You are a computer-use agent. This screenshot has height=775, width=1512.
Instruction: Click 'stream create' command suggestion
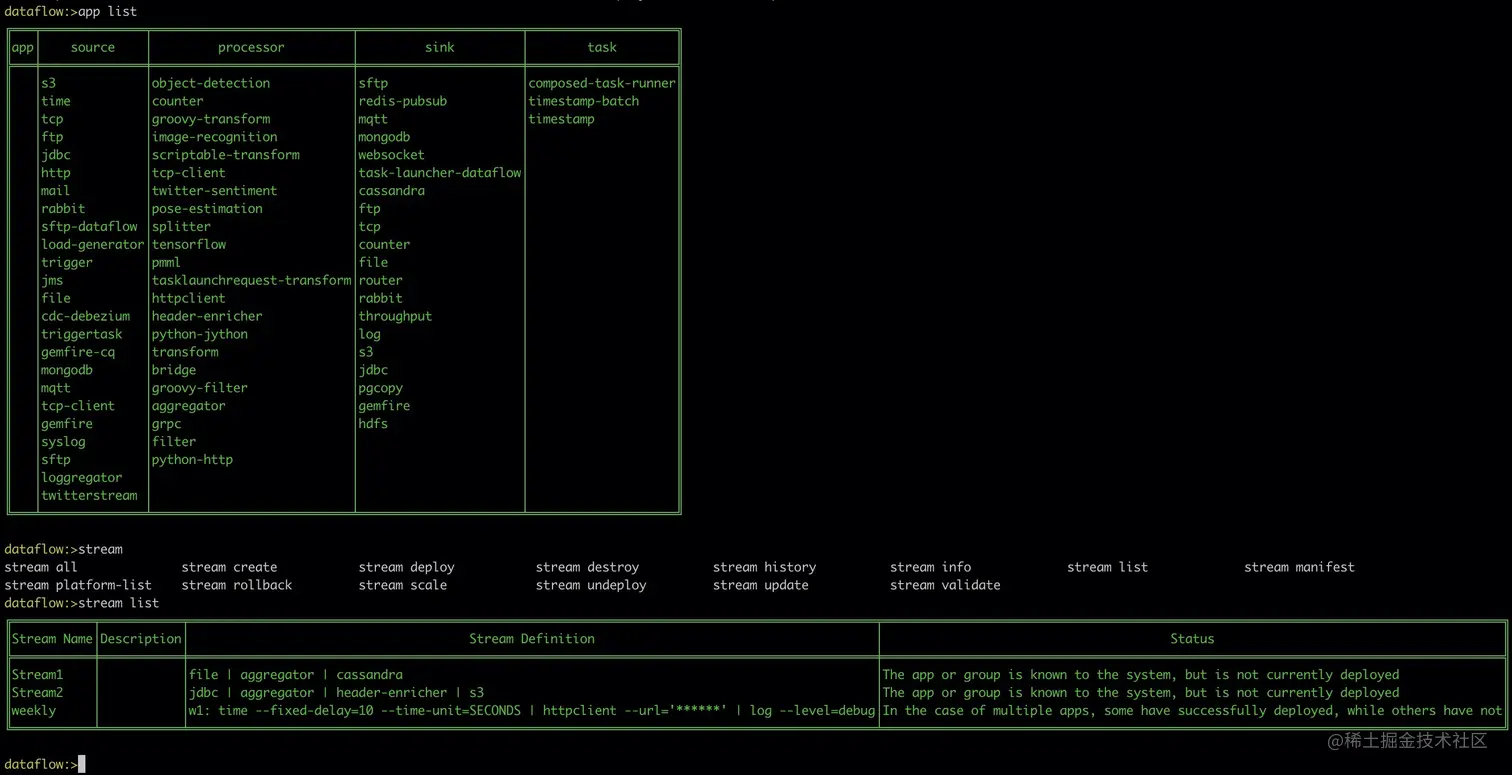tap(230, 567)
